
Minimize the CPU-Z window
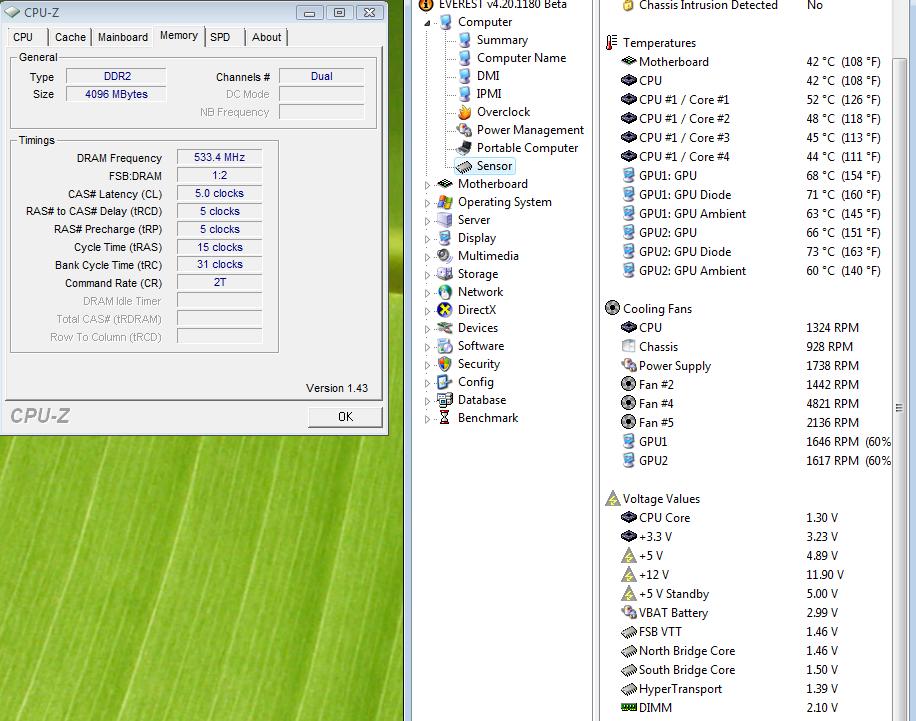point(310,12)
